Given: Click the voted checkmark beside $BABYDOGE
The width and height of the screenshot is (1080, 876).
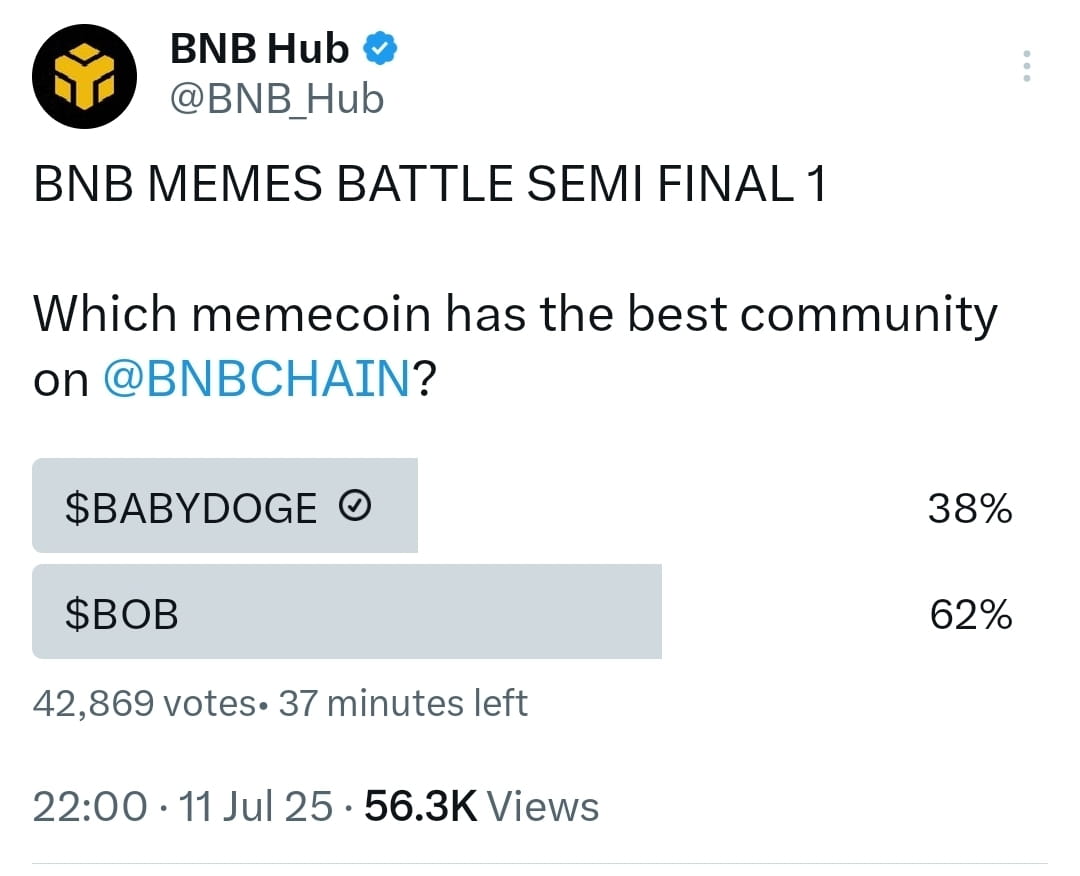Looking at the screenshot, I should [x=355, y=506].
